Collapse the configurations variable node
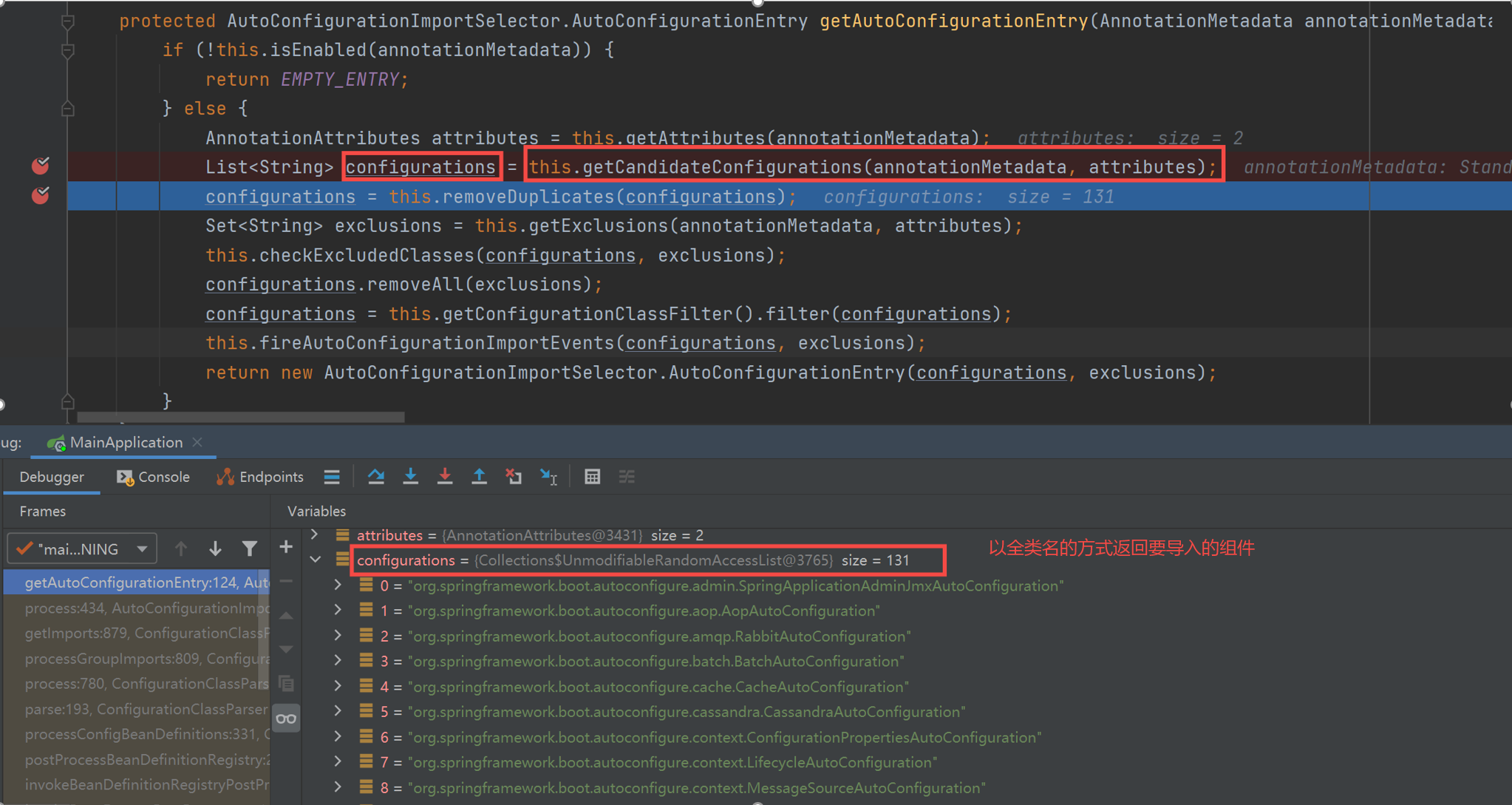Viewport: 1512px width, 805px height. point(316,560)
